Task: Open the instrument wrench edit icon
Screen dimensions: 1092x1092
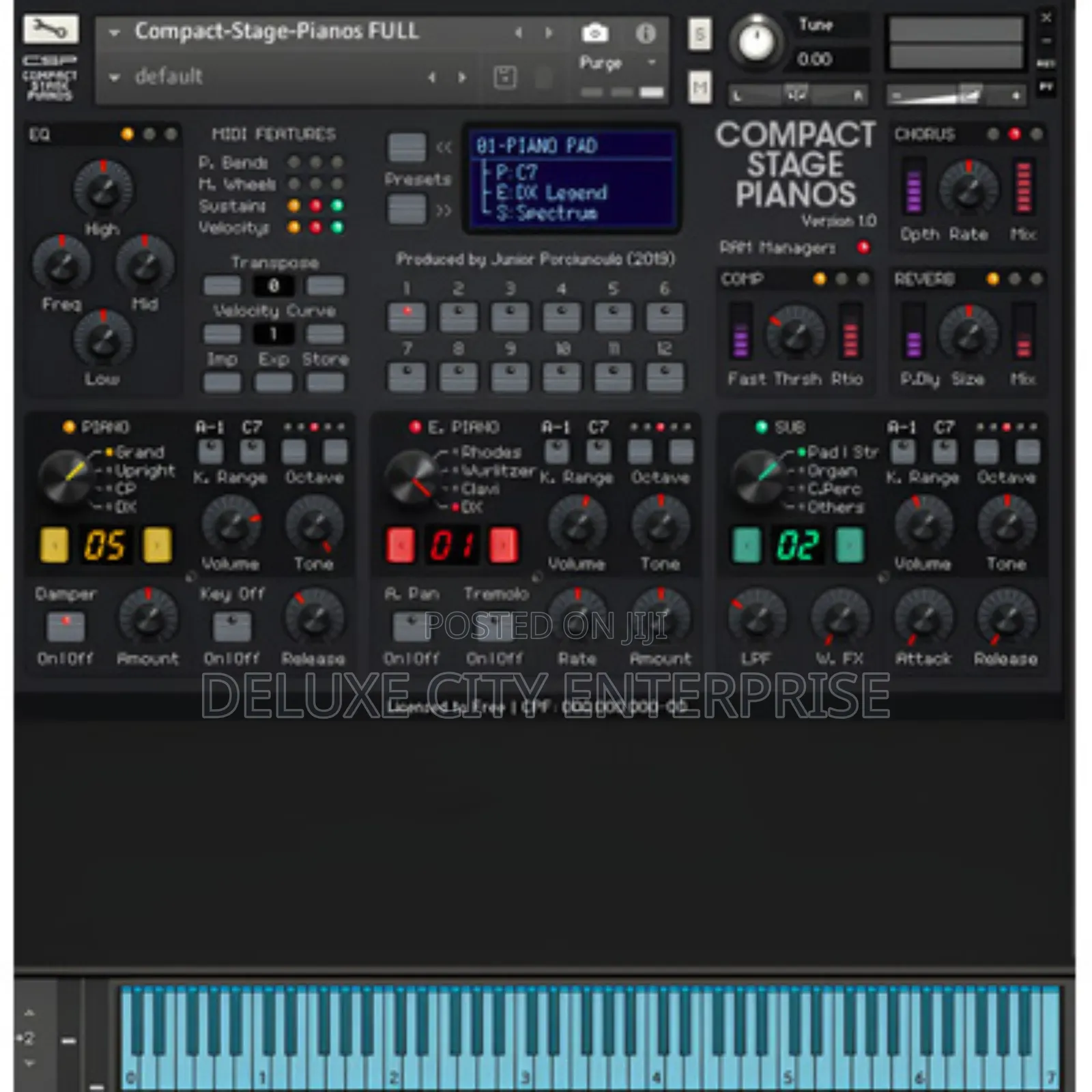Action: [x=51, y=29]
